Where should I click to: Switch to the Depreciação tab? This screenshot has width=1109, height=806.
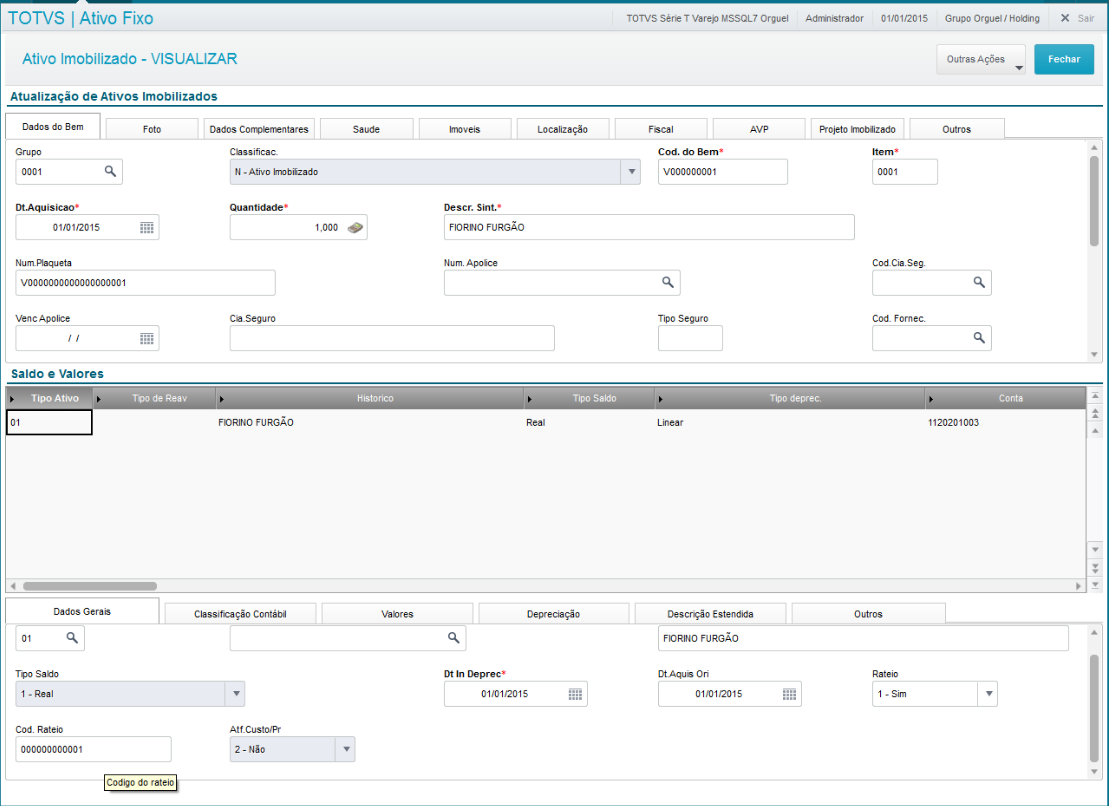pos(553,614)
